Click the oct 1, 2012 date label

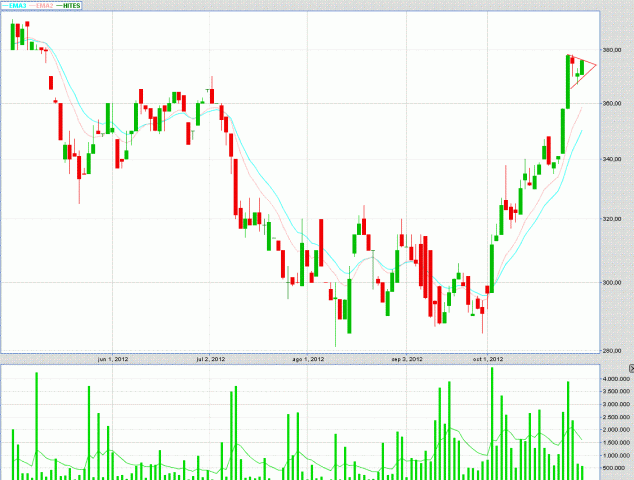tap(488, 359)
